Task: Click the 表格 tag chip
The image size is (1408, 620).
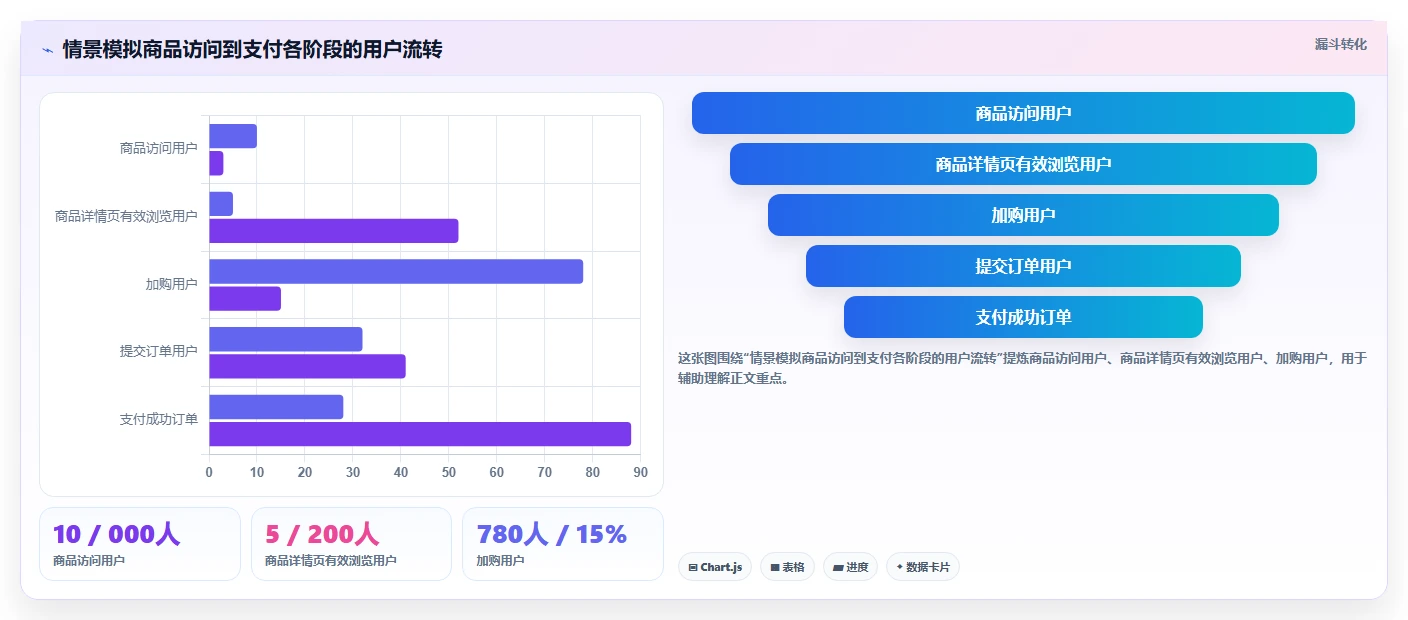Action: [787, 567]
